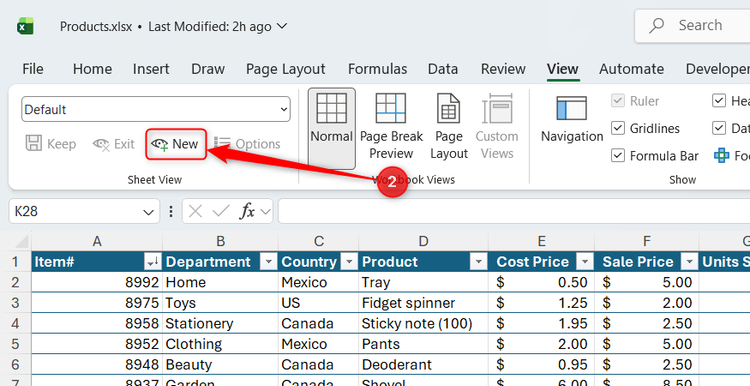Click the formula bar input field
This screenshot has width=750, height=386.
514,211
